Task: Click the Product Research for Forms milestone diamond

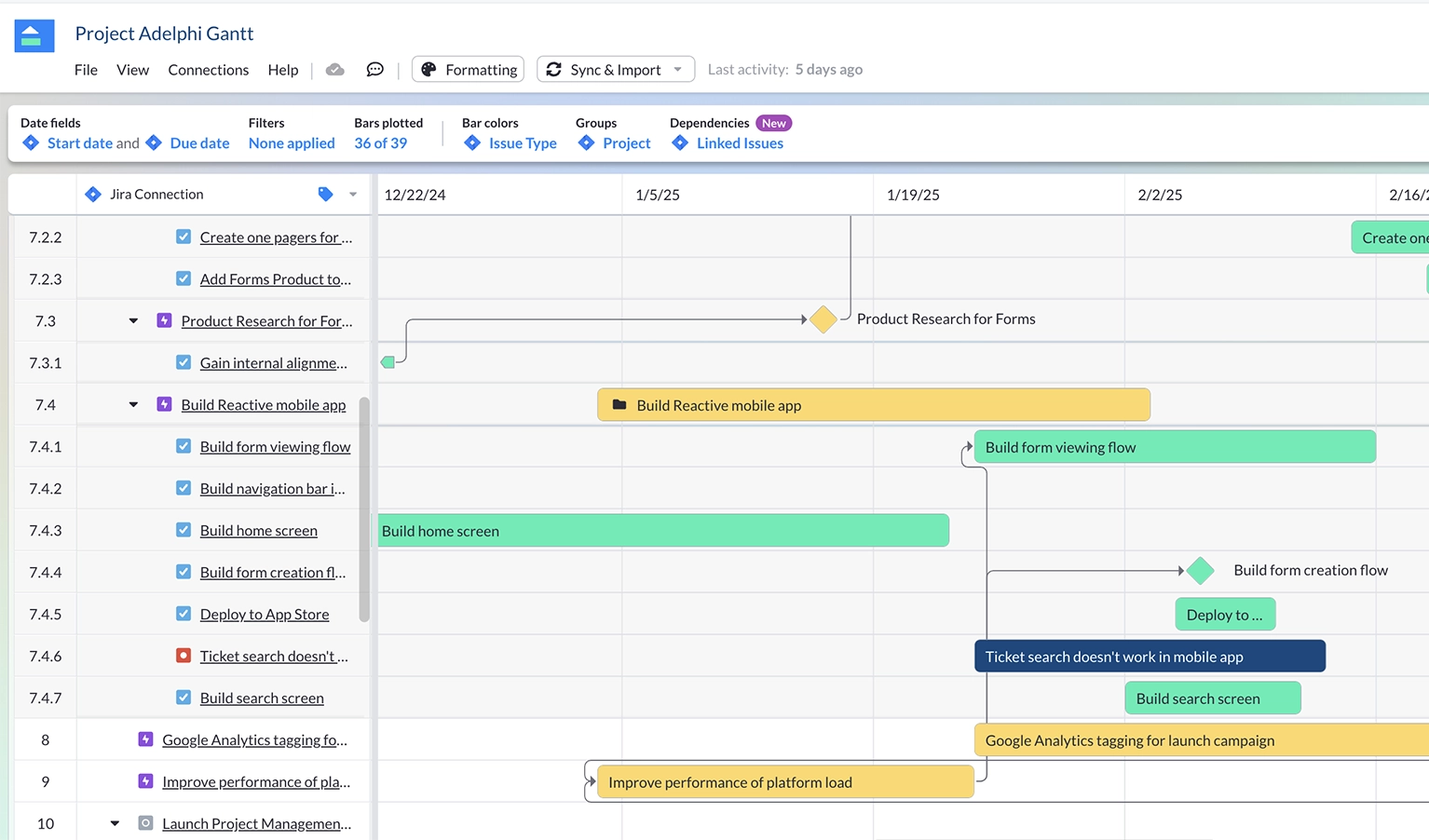Action: (823, 319)
